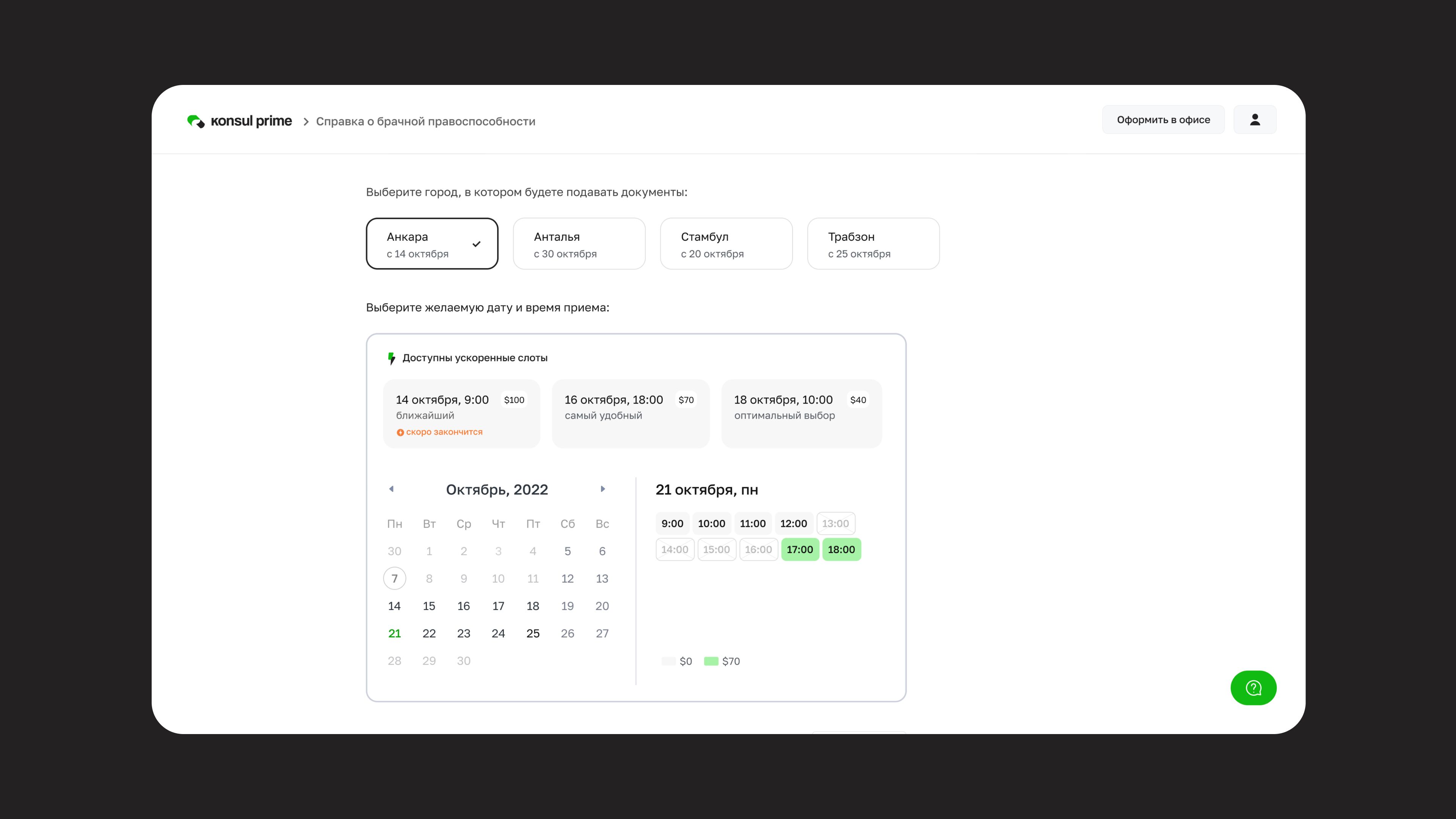This screenshot has height=819, width=1456.
Task: Go to next month with right arrow
Action: [602, 489]
